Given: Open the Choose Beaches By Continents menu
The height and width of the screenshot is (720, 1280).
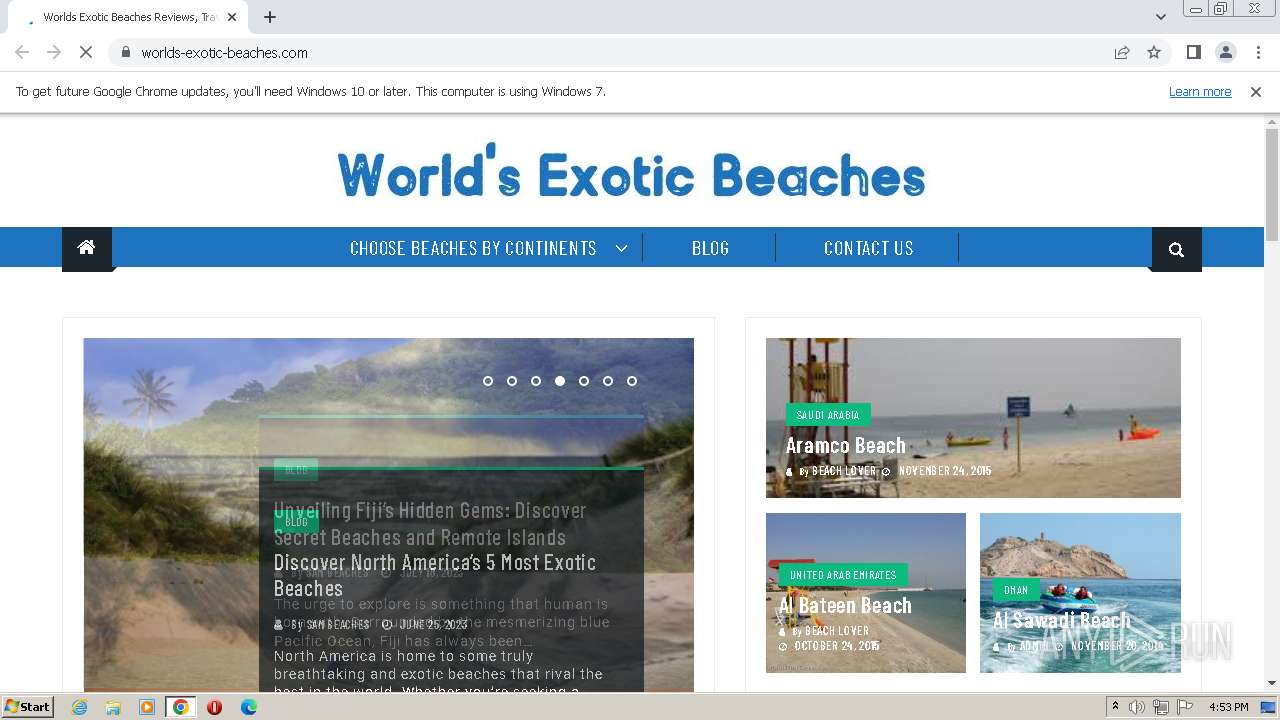Looking at the screenshot, I should [473, 248].
